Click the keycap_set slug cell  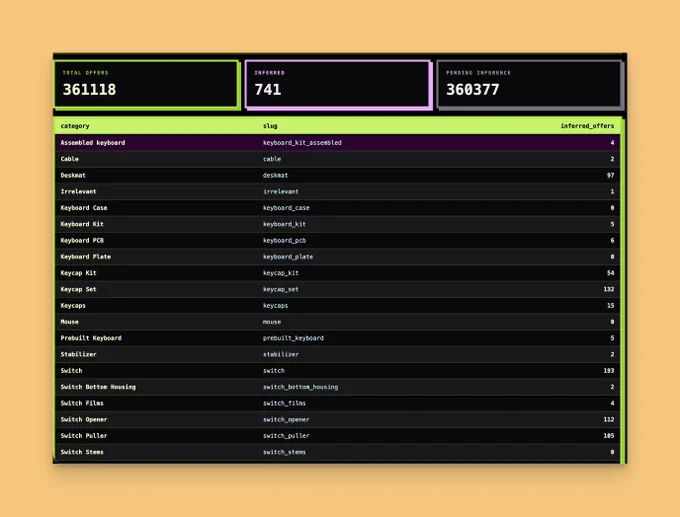coord(281,289)
